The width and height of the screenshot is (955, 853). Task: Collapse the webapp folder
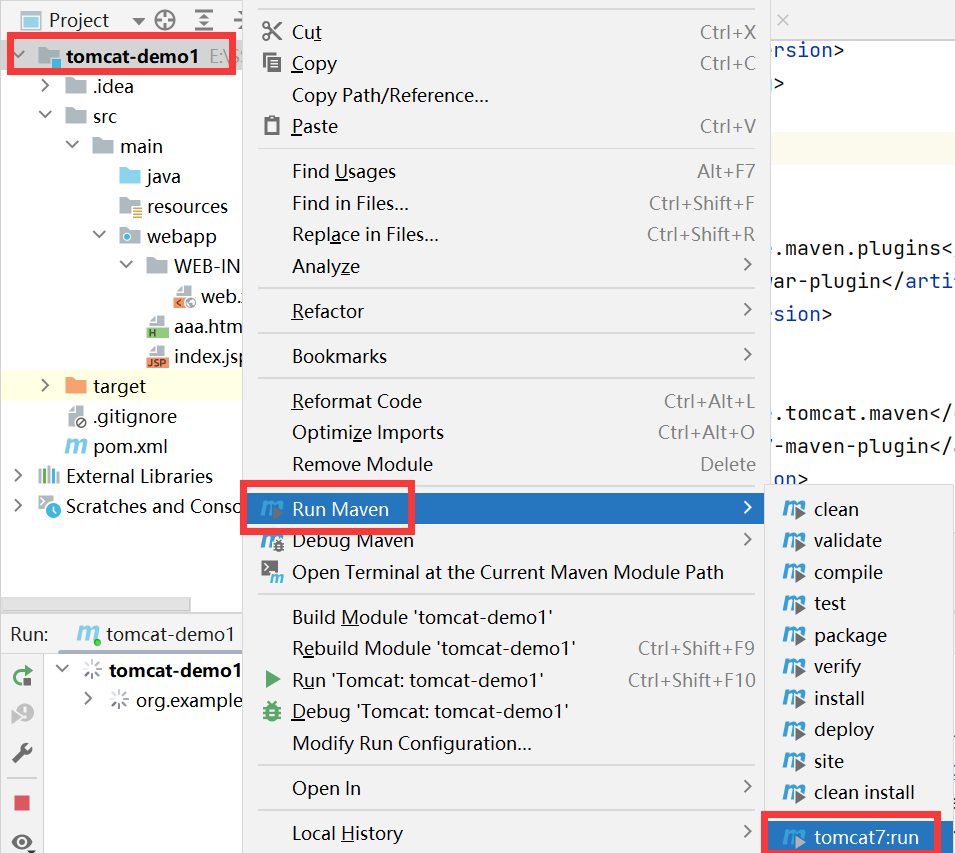[99, 234]
